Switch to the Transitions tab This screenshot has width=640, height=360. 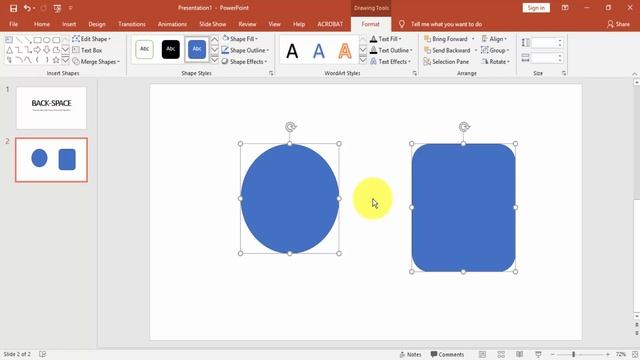(132, 24)
